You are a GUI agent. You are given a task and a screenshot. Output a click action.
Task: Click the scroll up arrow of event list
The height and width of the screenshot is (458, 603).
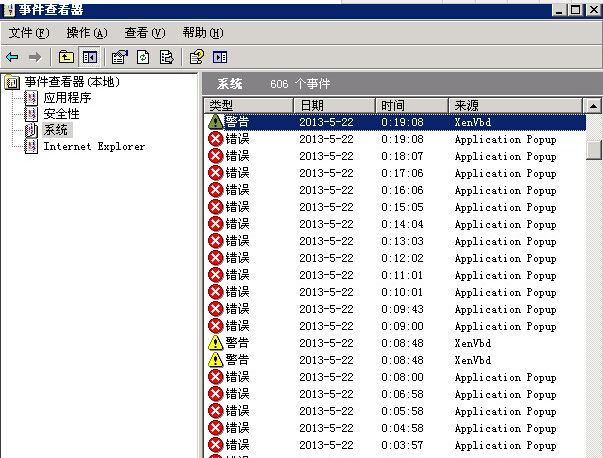click(x=593, y=106)
